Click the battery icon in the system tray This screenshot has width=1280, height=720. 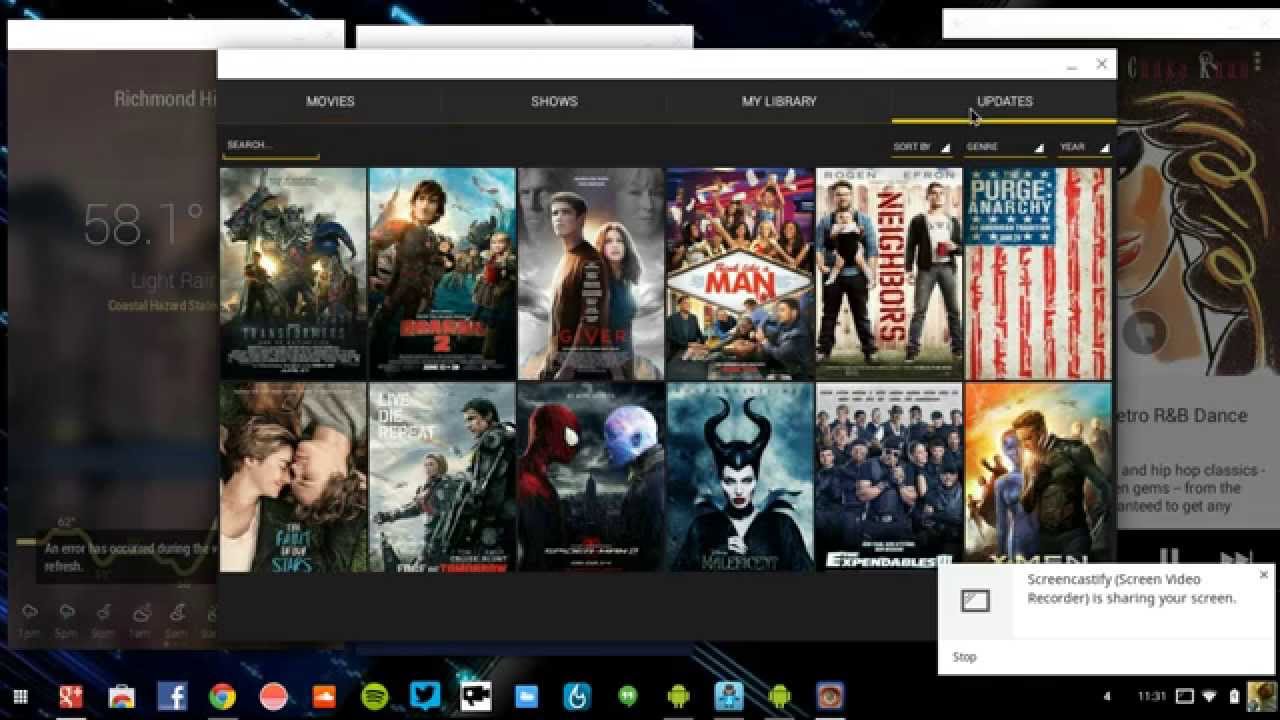(x=1234, y=696)
